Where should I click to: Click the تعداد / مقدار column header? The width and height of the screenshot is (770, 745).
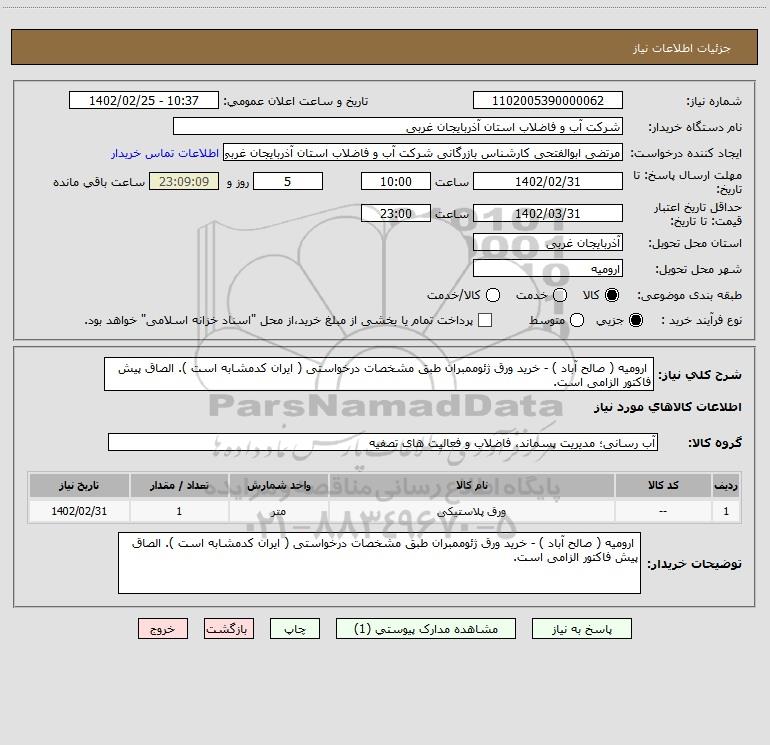(x=179, y=485)
